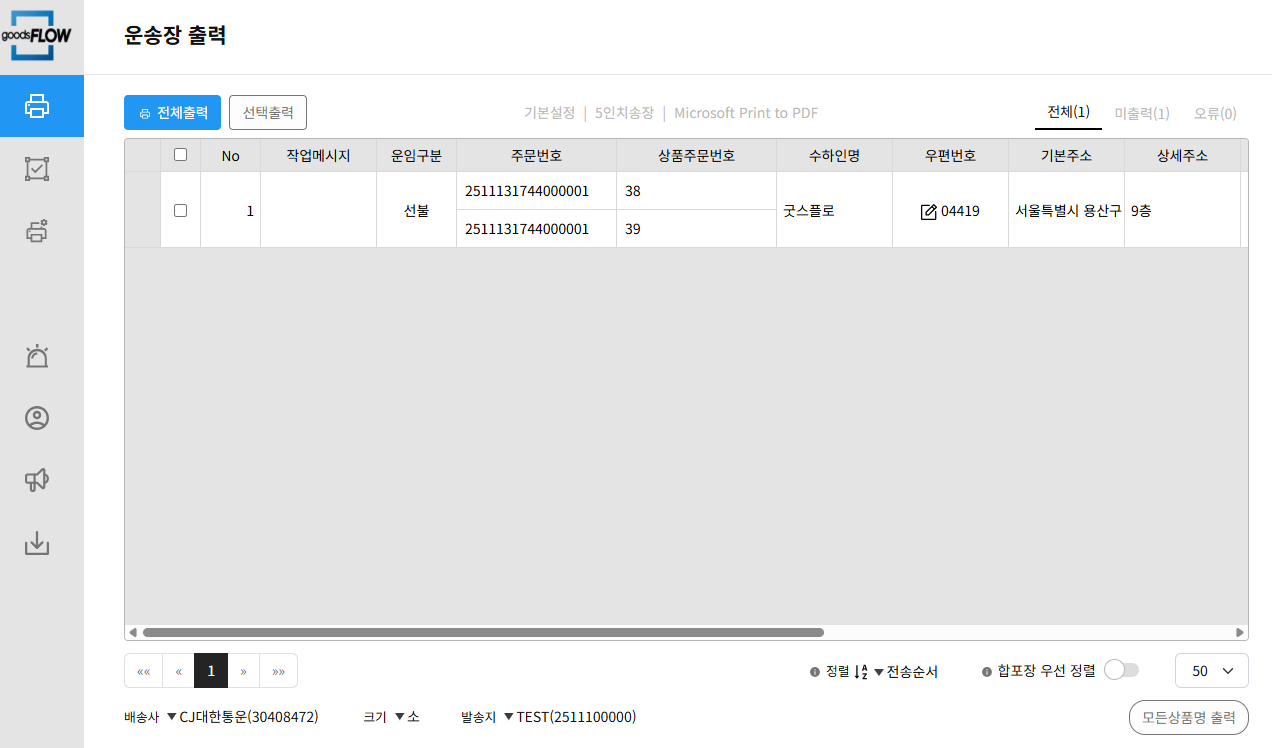Open the 50 rows-per-page dropdown
Image resolution: width=1272 pixels, height=748 pixels.
(1211, 671)
